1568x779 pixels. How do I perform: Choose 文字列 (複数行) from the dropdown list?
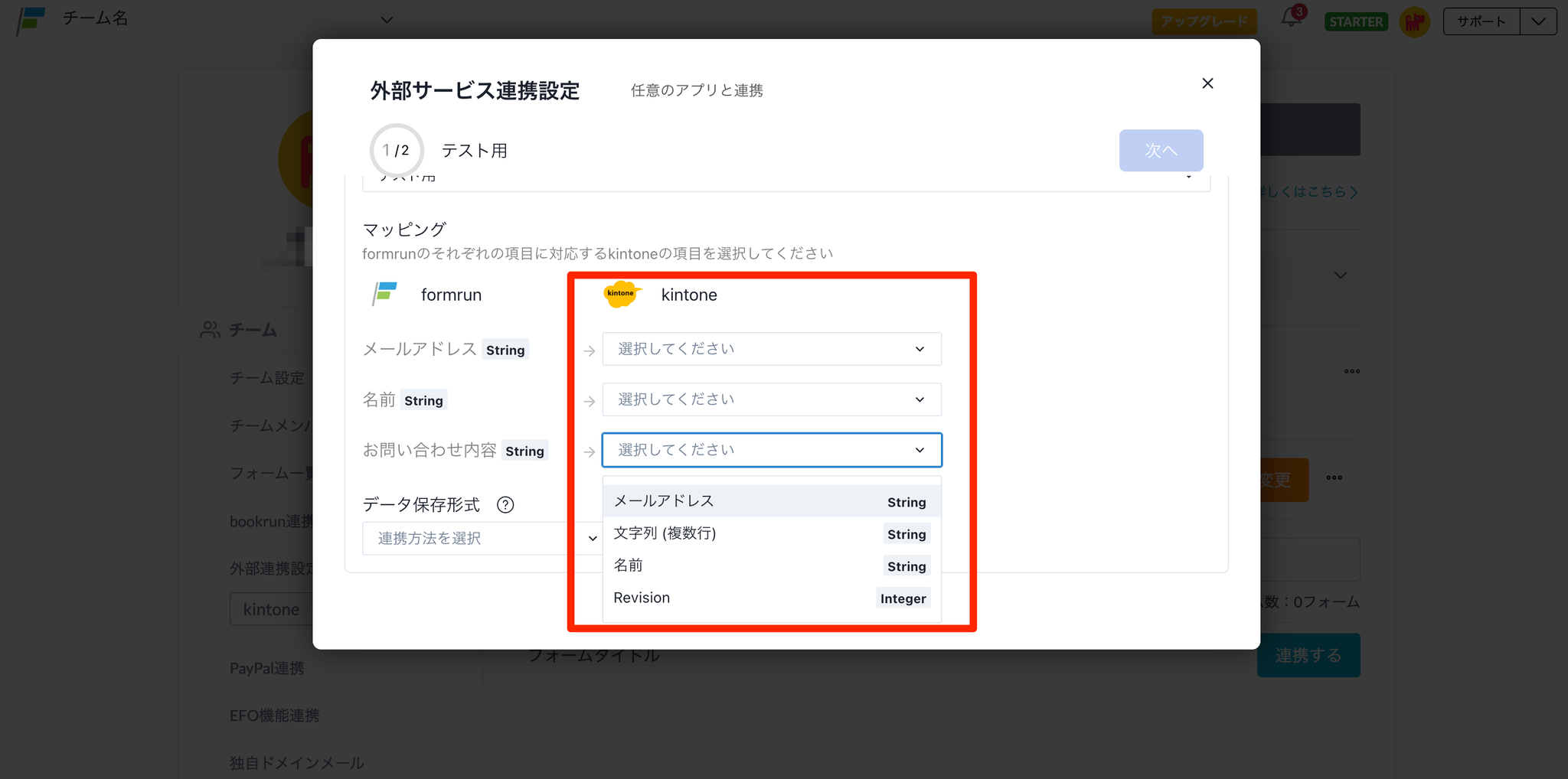tap(771, 533)
